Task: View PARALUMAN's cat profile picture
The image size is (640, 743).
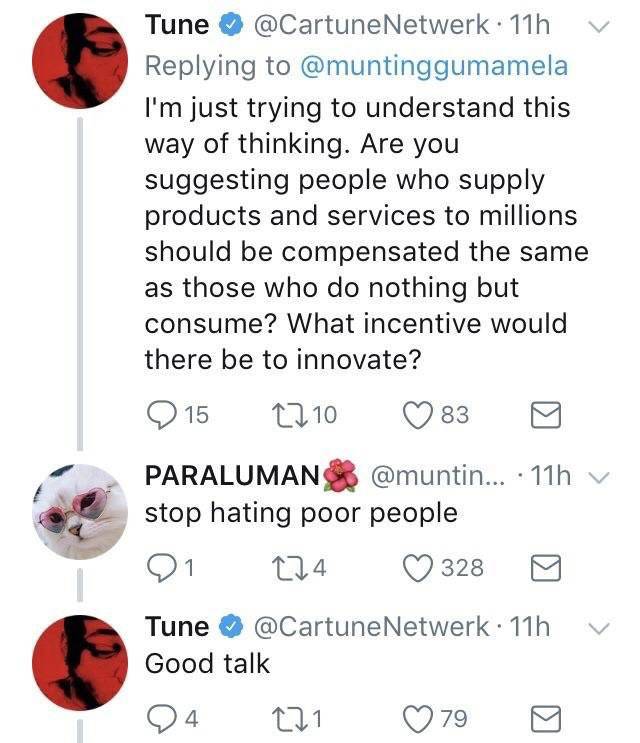Action: pos(80,511)
